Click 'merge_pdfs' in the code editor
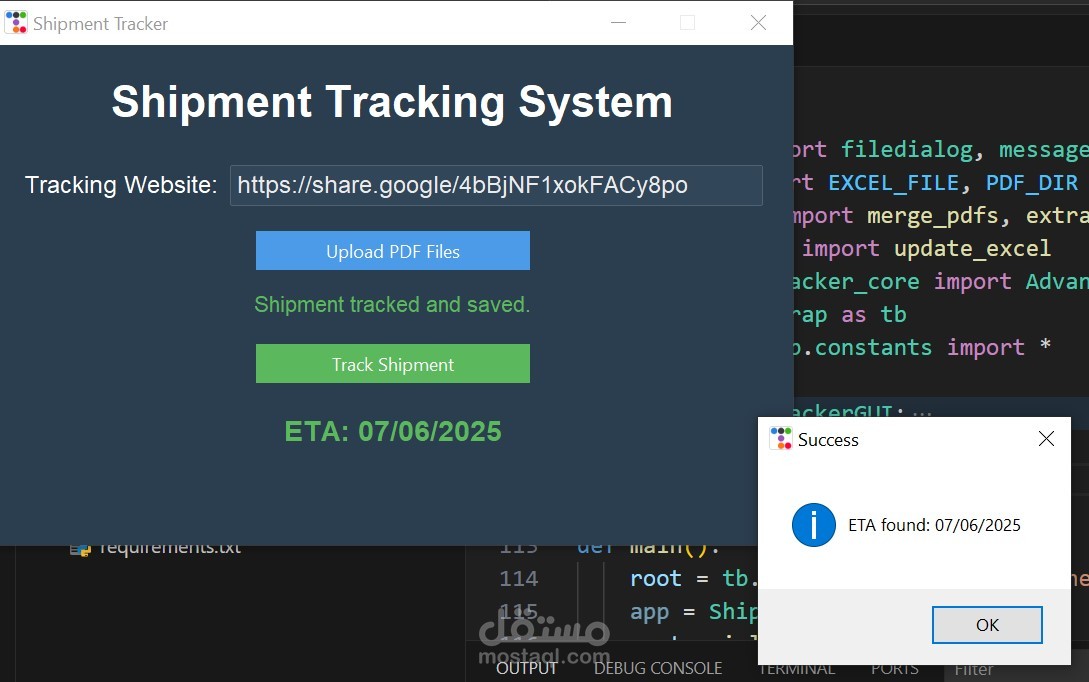1089x682 pixels. pyautogui.click(x=933, y=216)
